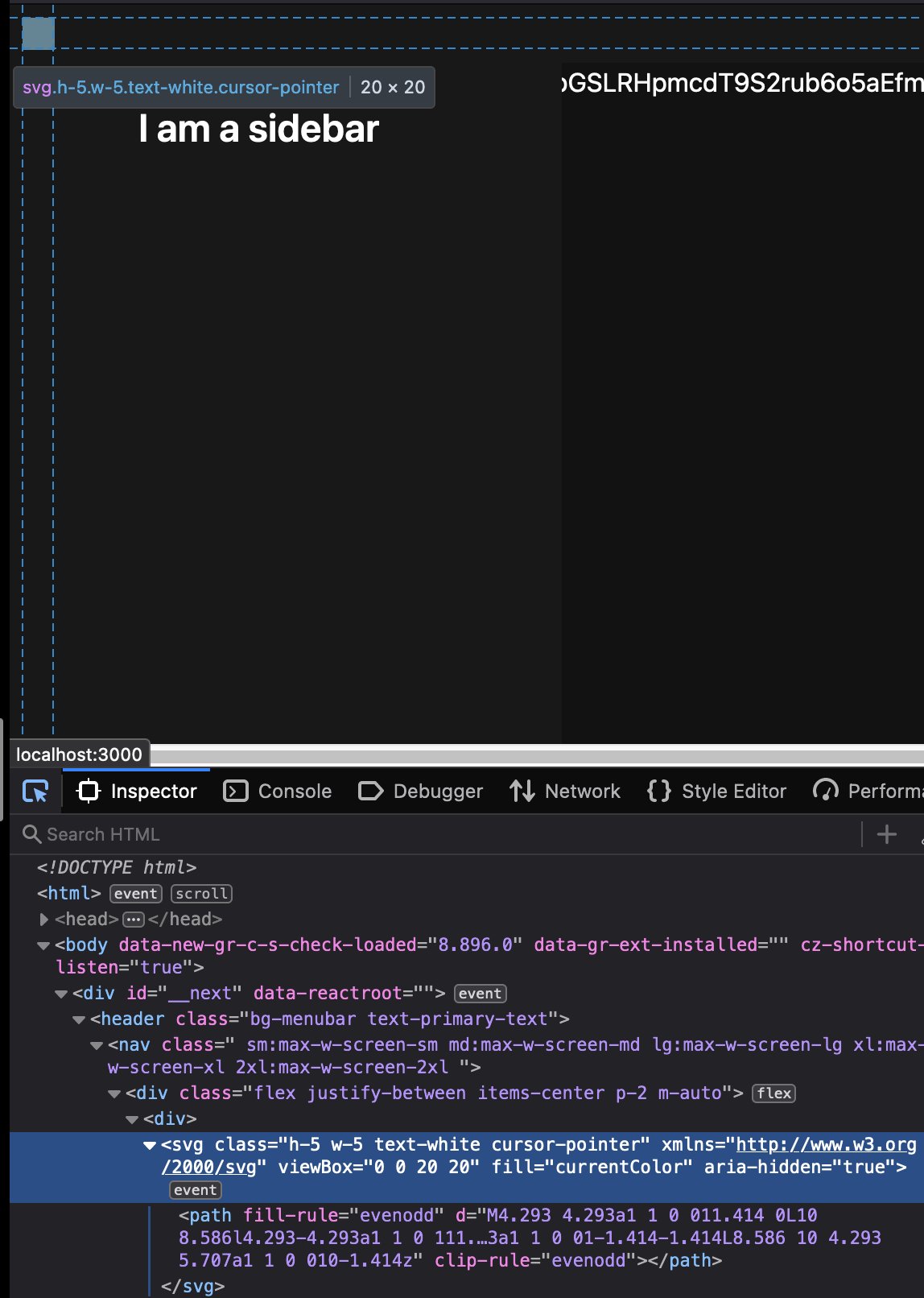The image size is (924, 1298).
Task: Click the plus button to create a new node
Action: pos(887,834)
